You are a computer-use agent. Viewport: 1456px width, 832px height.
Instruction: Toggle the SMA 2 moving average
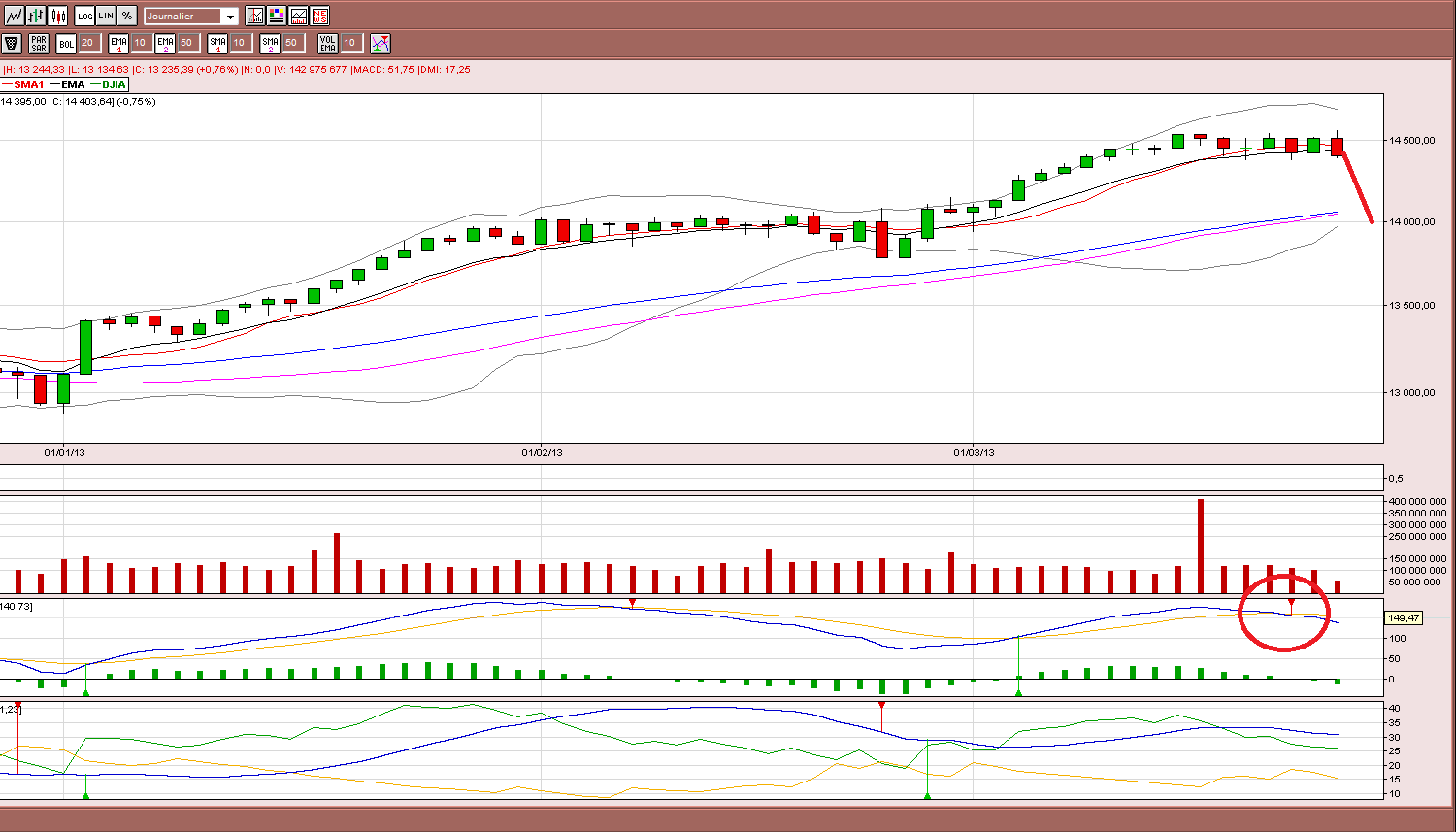pyautogui.click(x=270, y=43)
